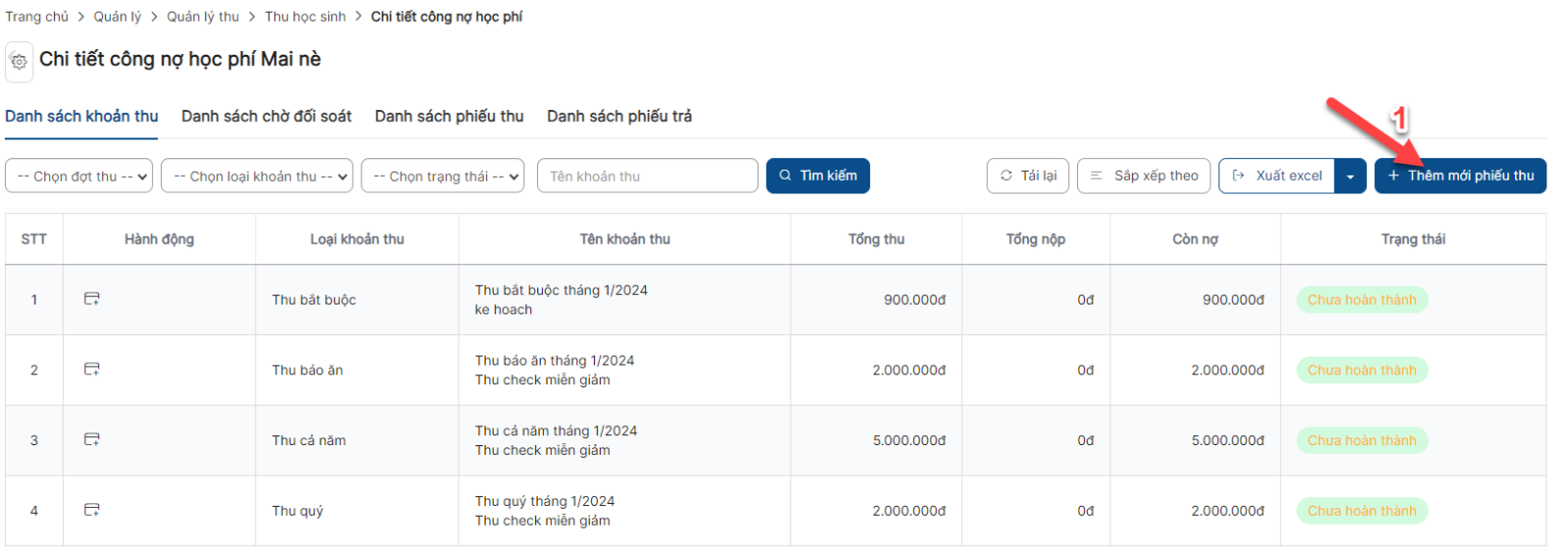Click Xuất excel export button
The image size is (1568, 556).
(1277, 176)
